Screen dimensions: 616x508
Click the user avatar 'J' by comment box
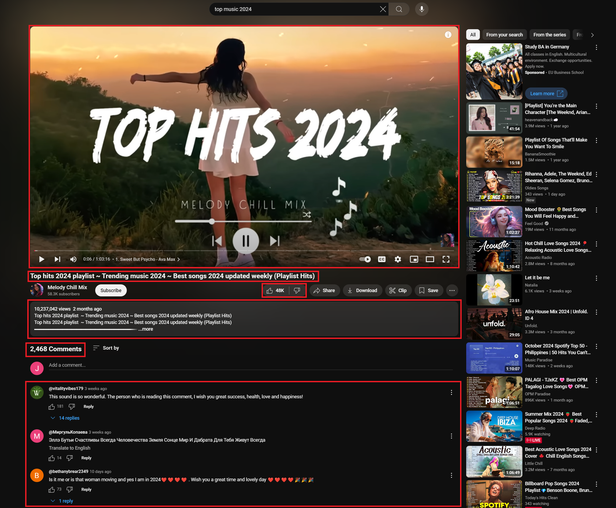tap(37, 368)
